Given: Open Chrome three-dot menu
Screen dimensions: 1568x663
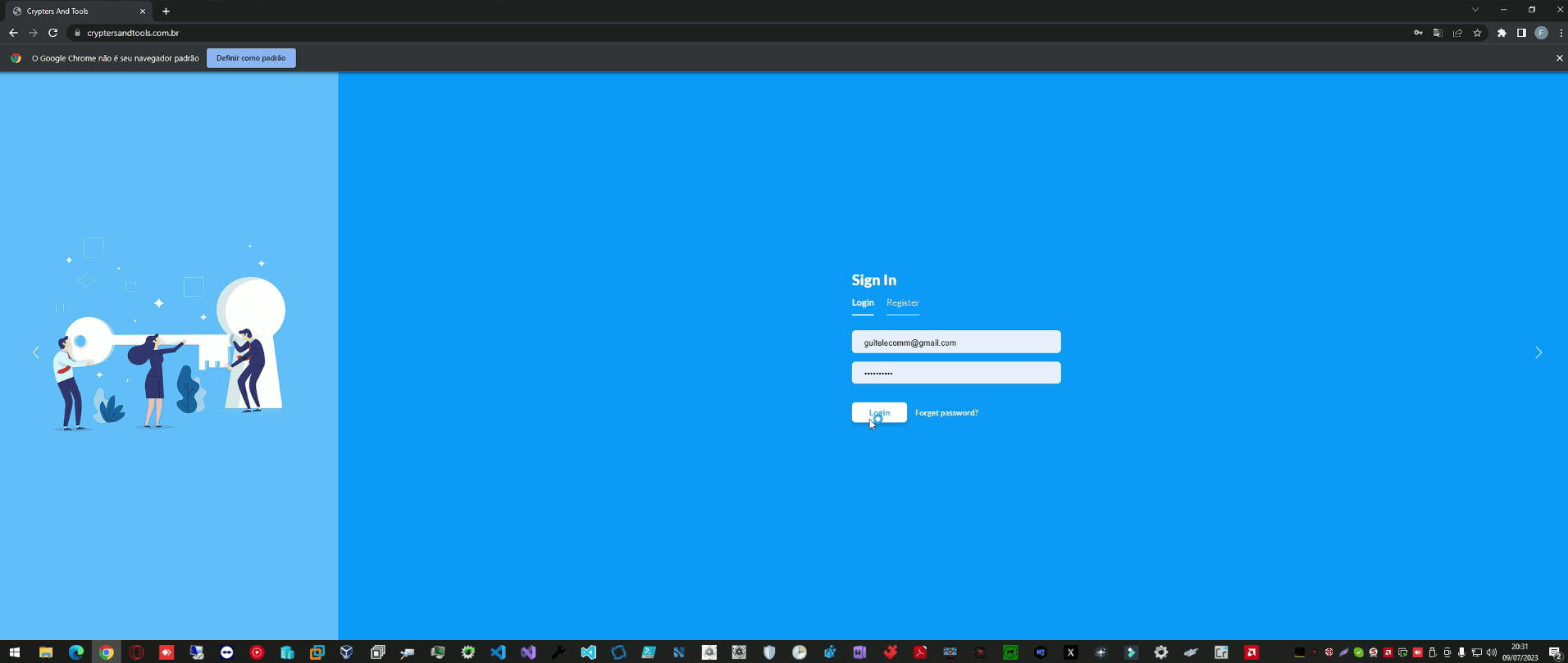Looking at the screenshot, I should (1560, 33).
